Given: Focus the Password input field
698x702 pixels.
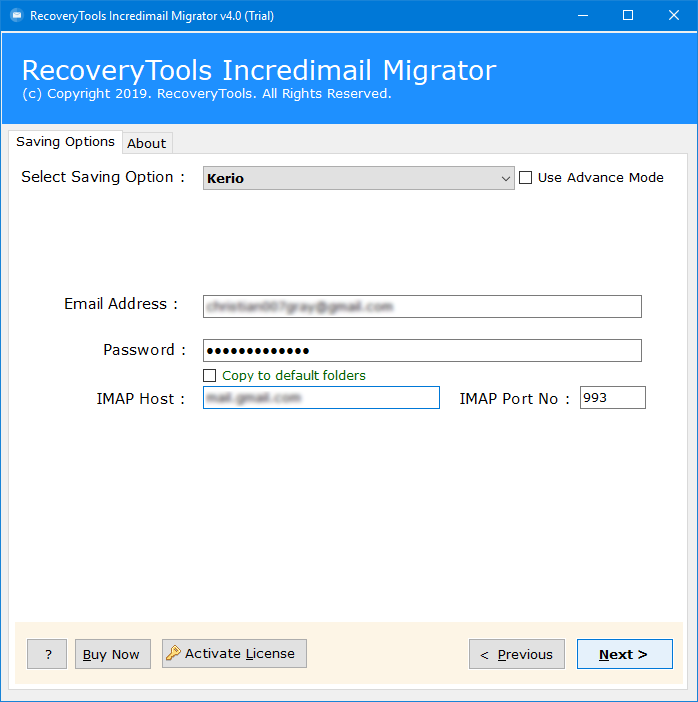Looking at the screenshot, I should pyautogui.click(x=422, y=351).
